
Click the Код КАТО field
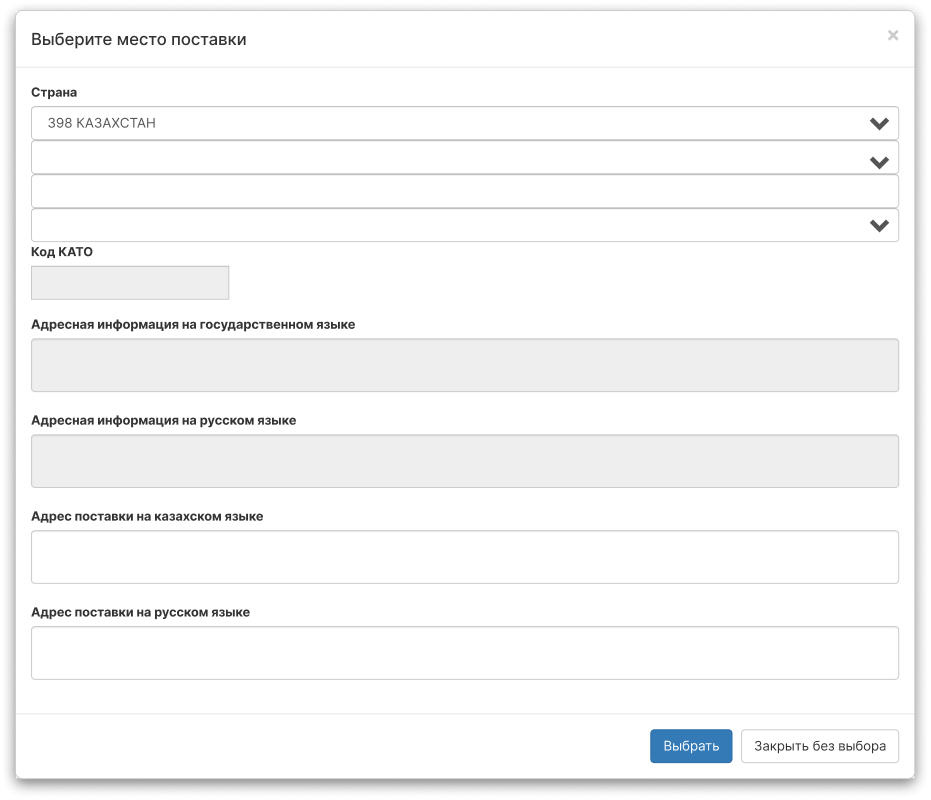[130, 283]
